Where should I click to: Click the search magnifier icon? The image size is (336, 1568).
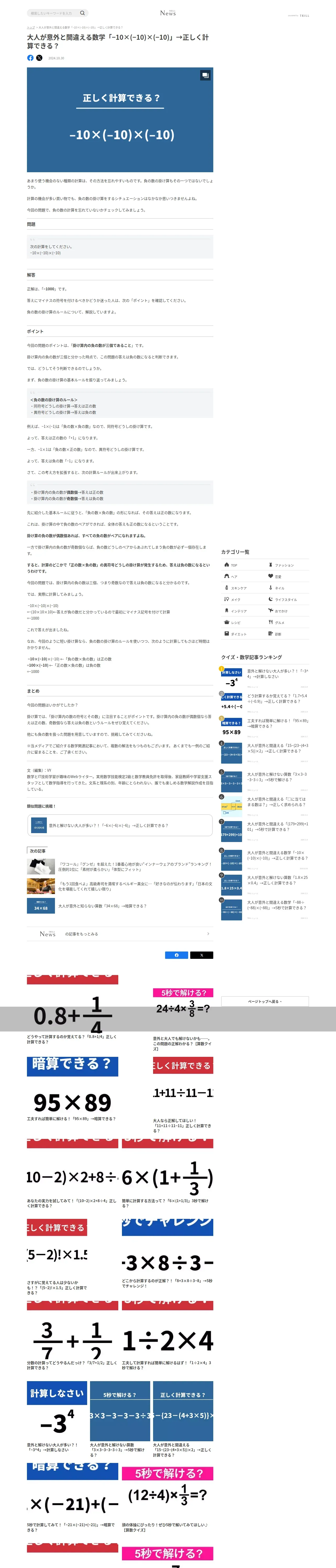coord(82,13)
